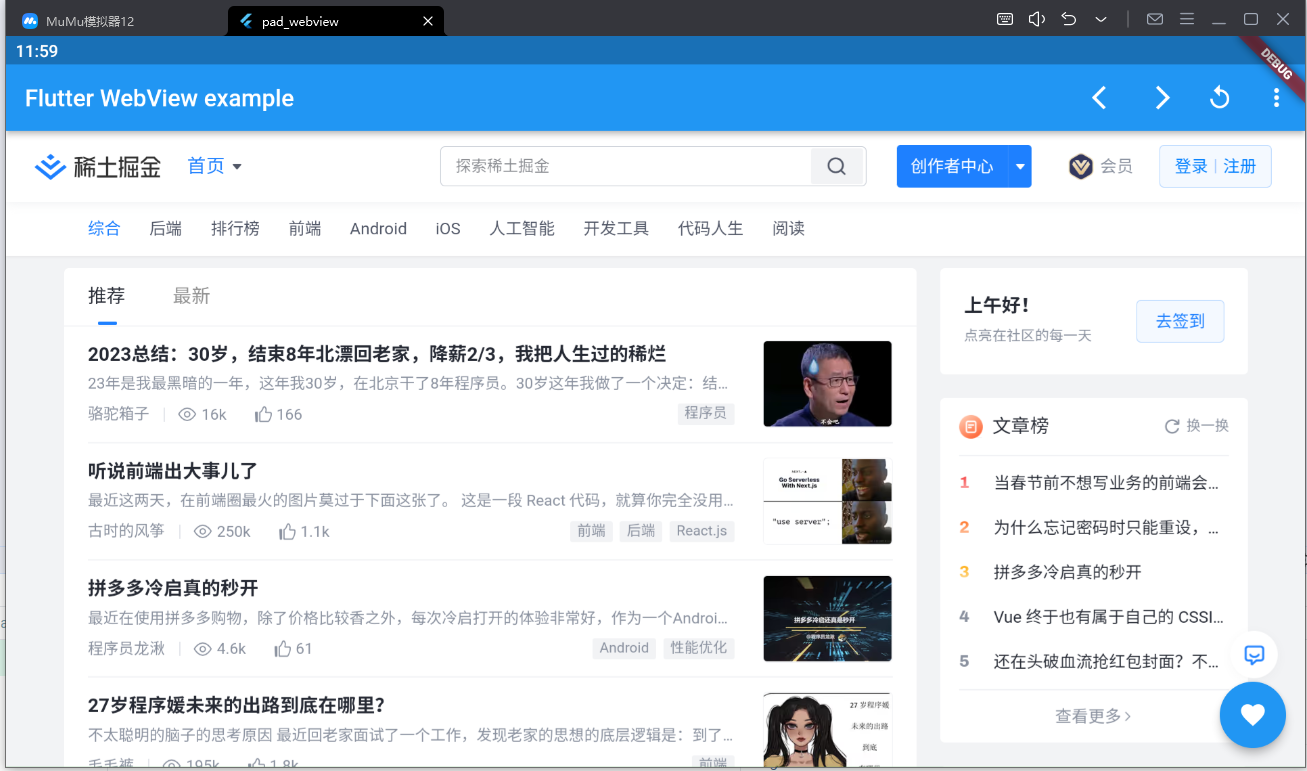This screenshot has height=771, width=1307.
Task: Select the Android category
Action: click(x=378, y=228)
